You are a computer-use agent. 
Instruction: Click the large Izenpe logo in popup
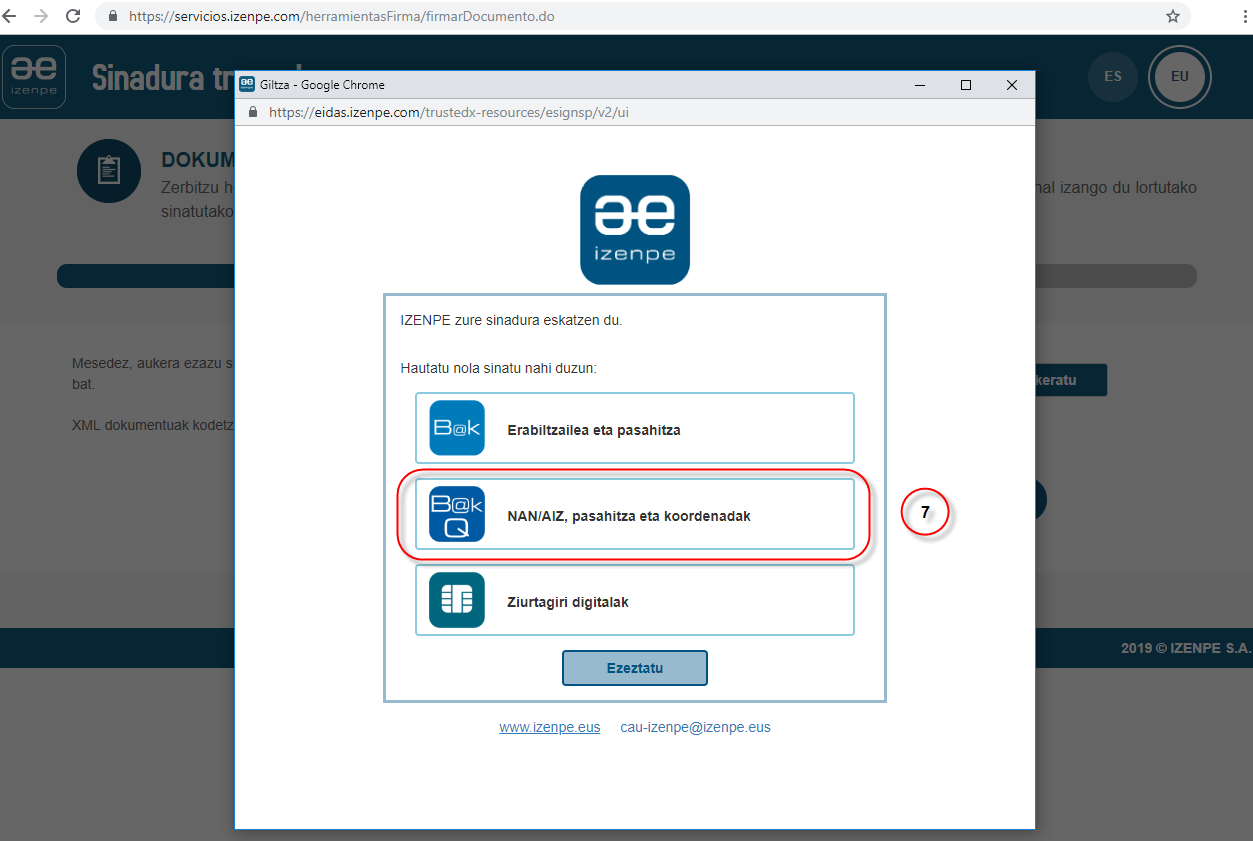click(x=634, y=230)
